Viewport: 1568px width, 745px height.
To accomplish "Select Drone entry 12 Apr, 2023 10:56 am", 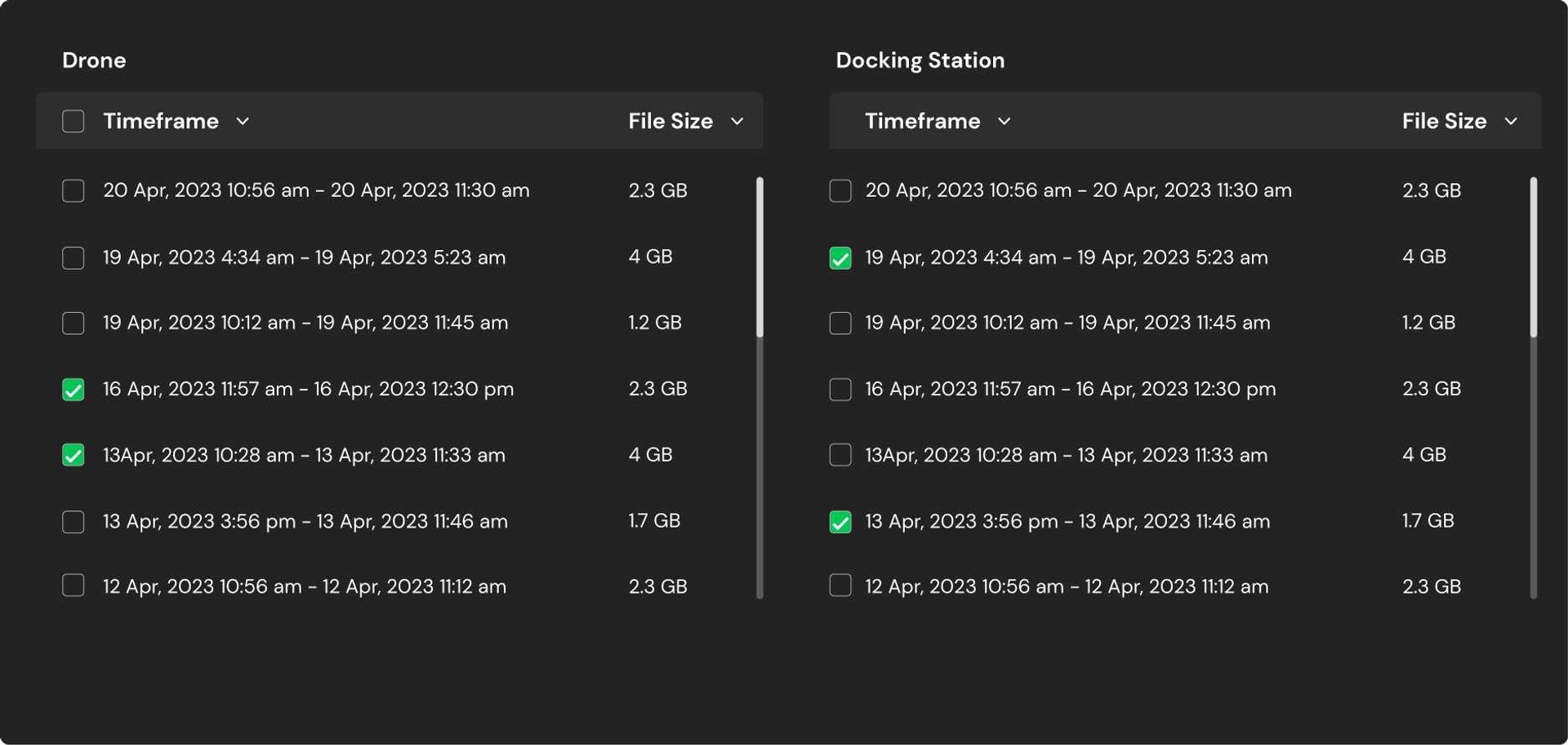I will [x=305, y=587].
